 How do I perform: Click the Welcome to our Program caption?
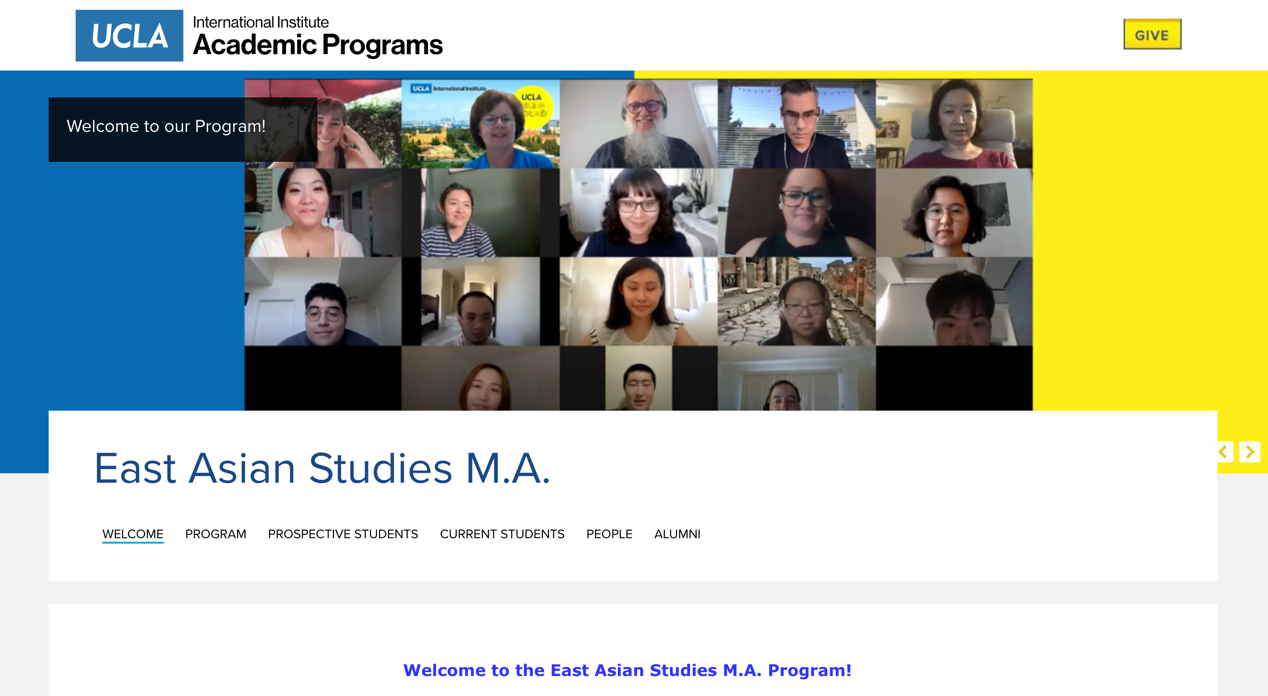166,127
